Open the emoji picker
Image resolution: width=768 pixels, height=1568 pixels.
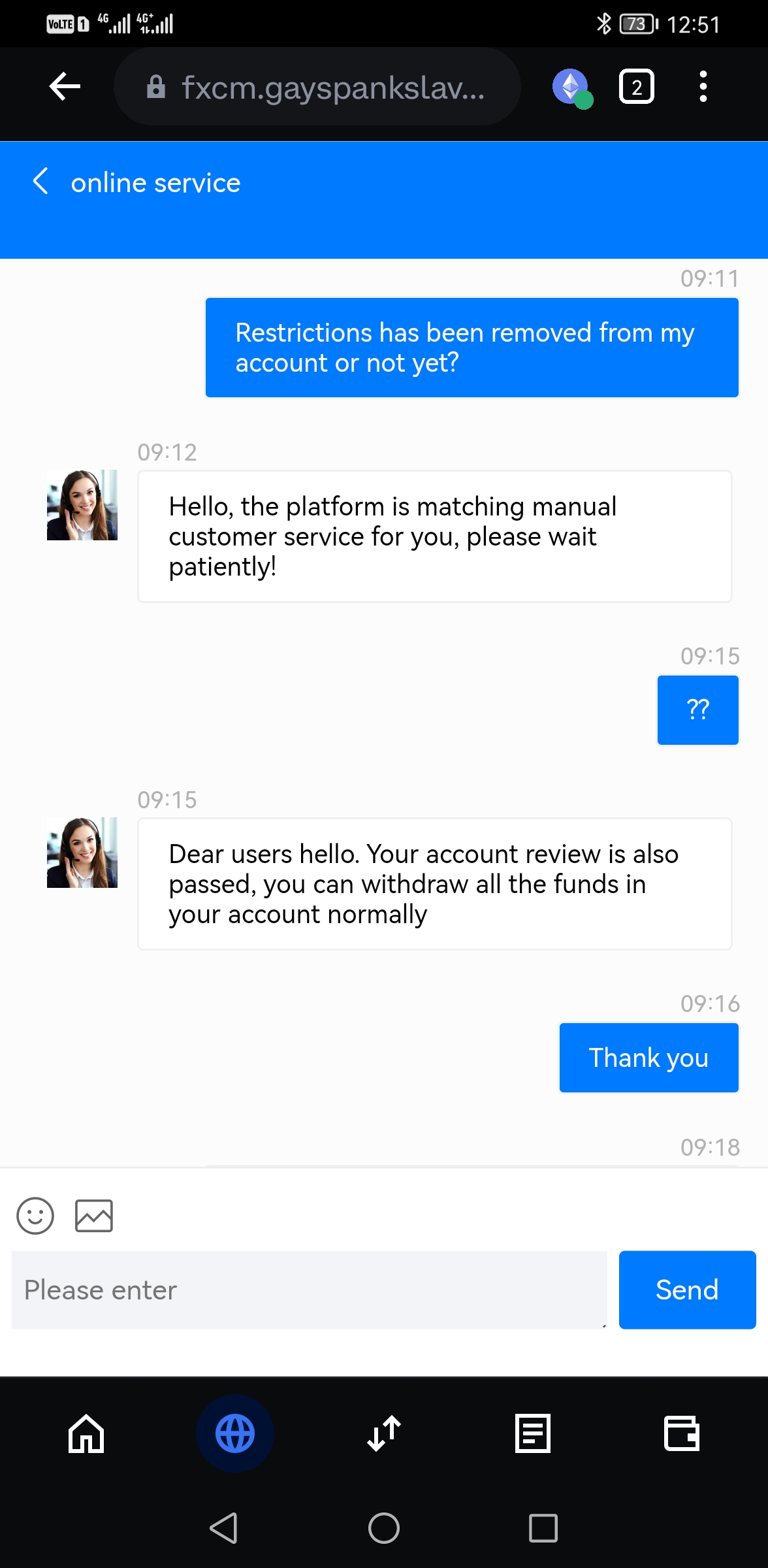click(35, 1215)
